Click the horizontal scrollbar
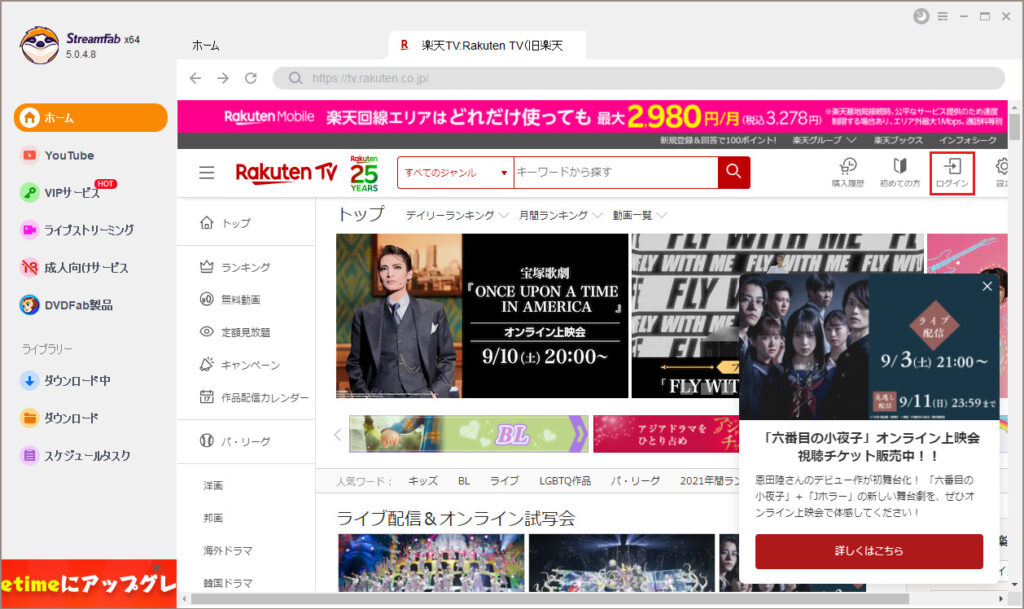 pyautogui.click(x=550, y=599)
